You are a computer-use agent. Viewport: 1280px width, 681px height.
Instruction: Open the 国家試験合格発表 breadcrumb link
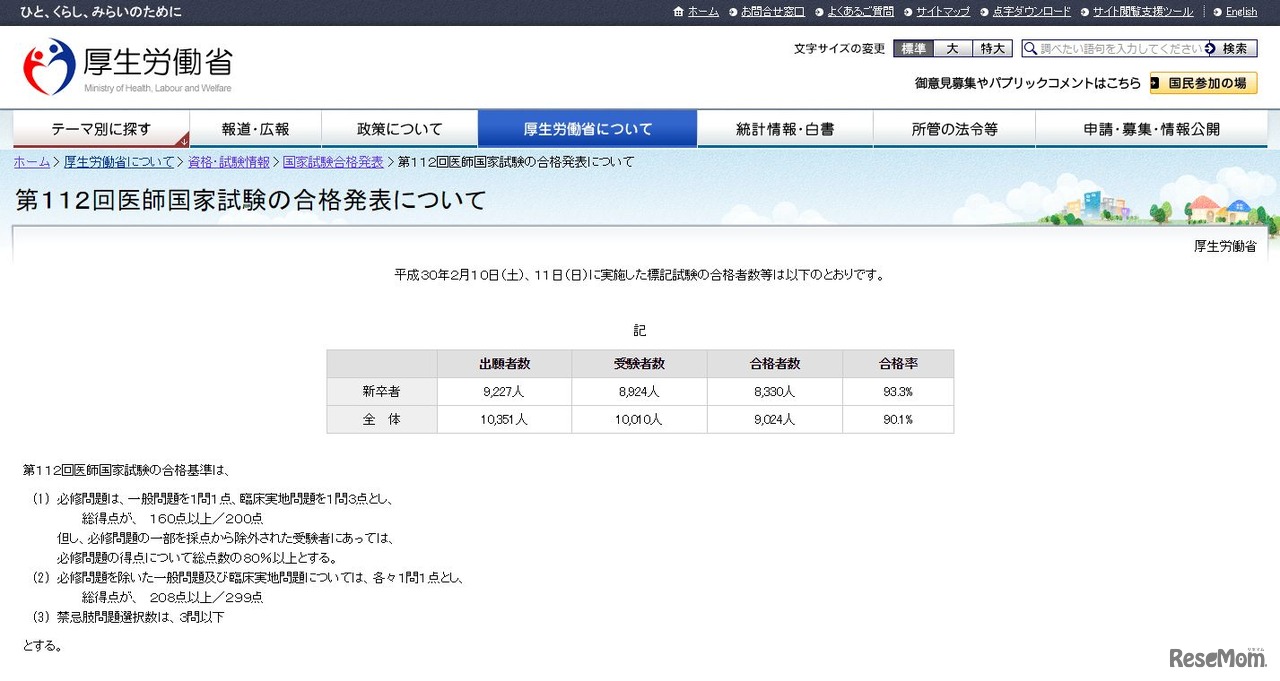click(x=333, y=161)
